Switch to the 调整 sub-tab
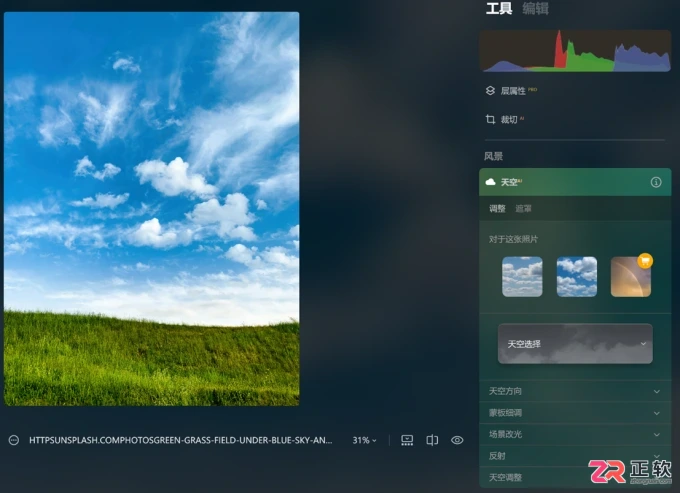The height and width of the screenshot is (493, 680). pyautogui.click(x=497, y=209)
